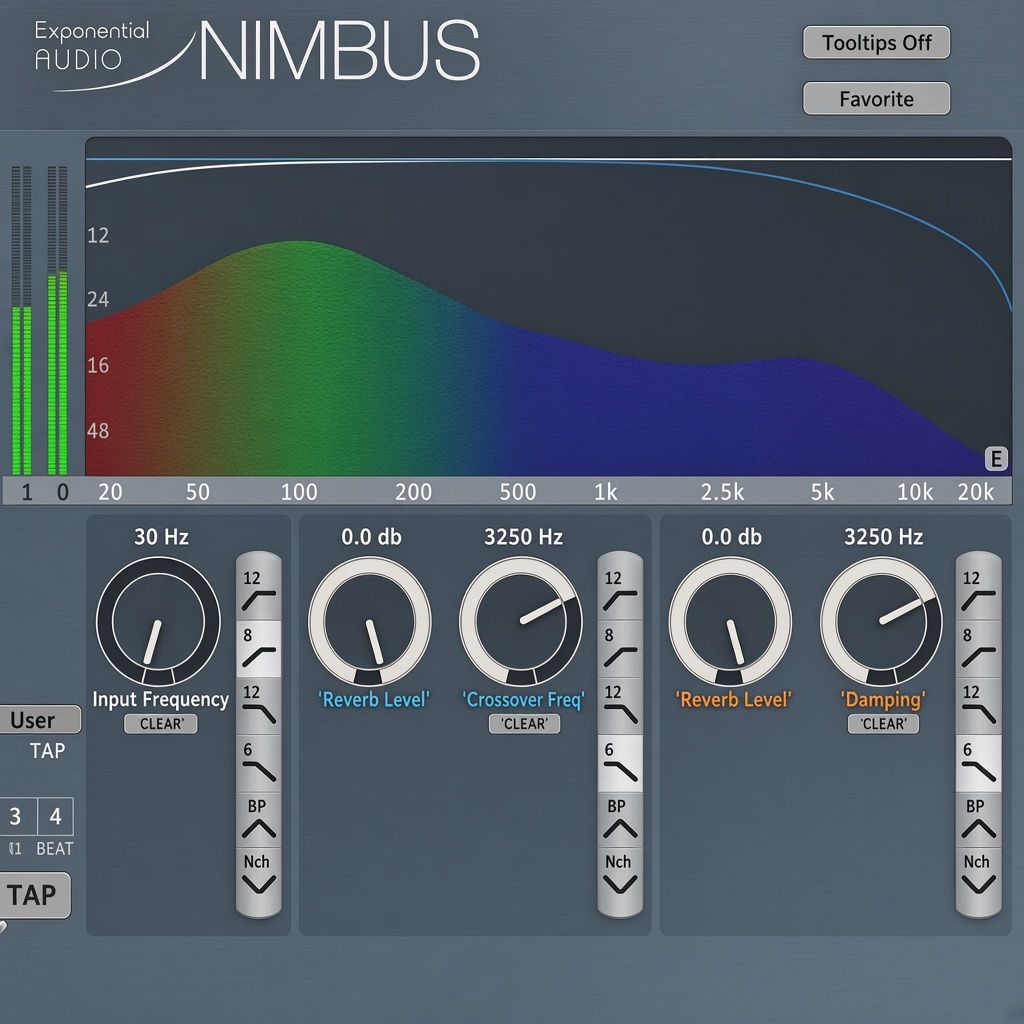This screenshot has height=1024, width=1024.
Task: Click the green level meters beside the spectrum
Action: tap(39, 320)
